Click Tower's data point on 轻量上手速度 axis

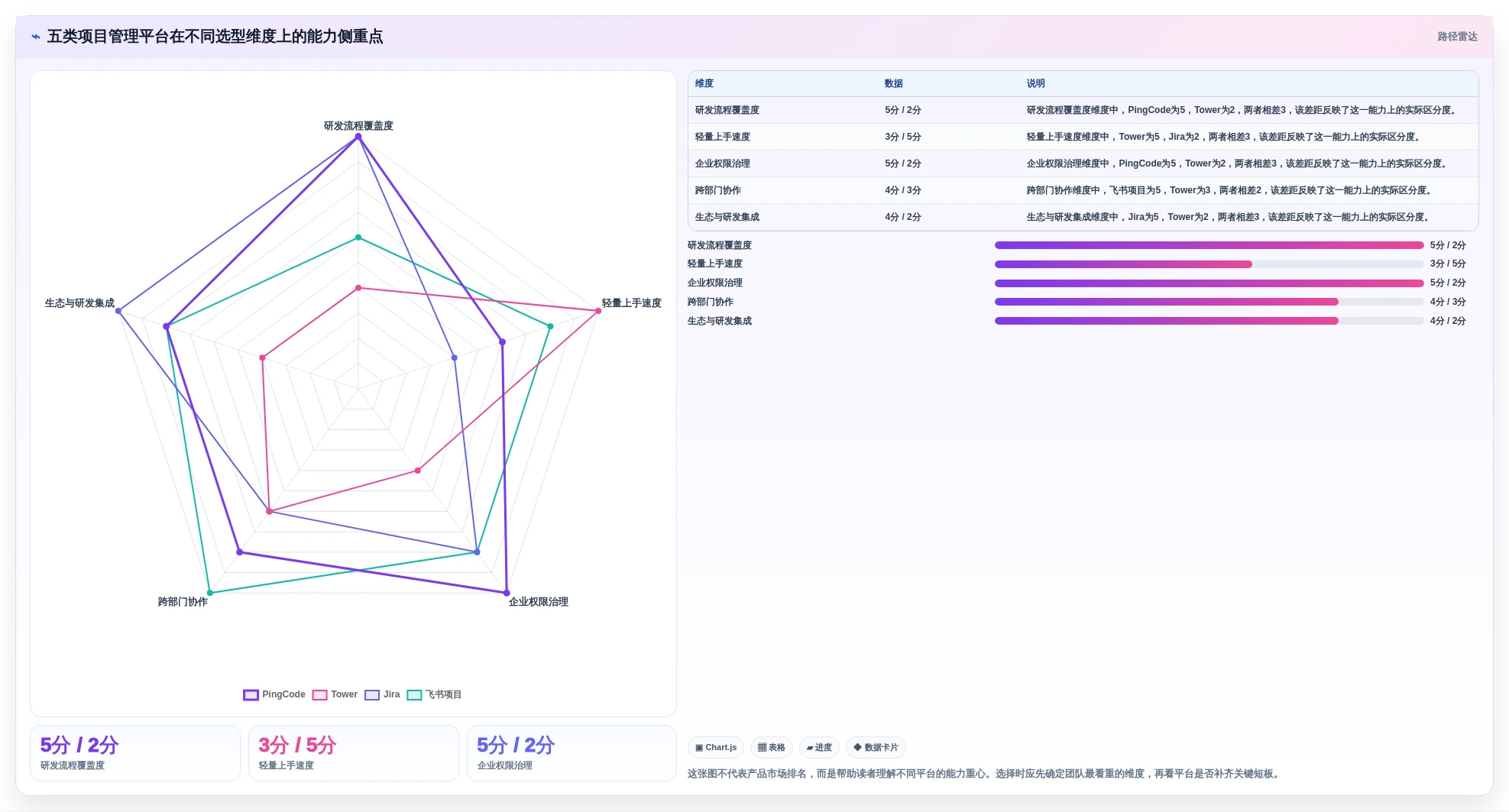tap(598, 311)
